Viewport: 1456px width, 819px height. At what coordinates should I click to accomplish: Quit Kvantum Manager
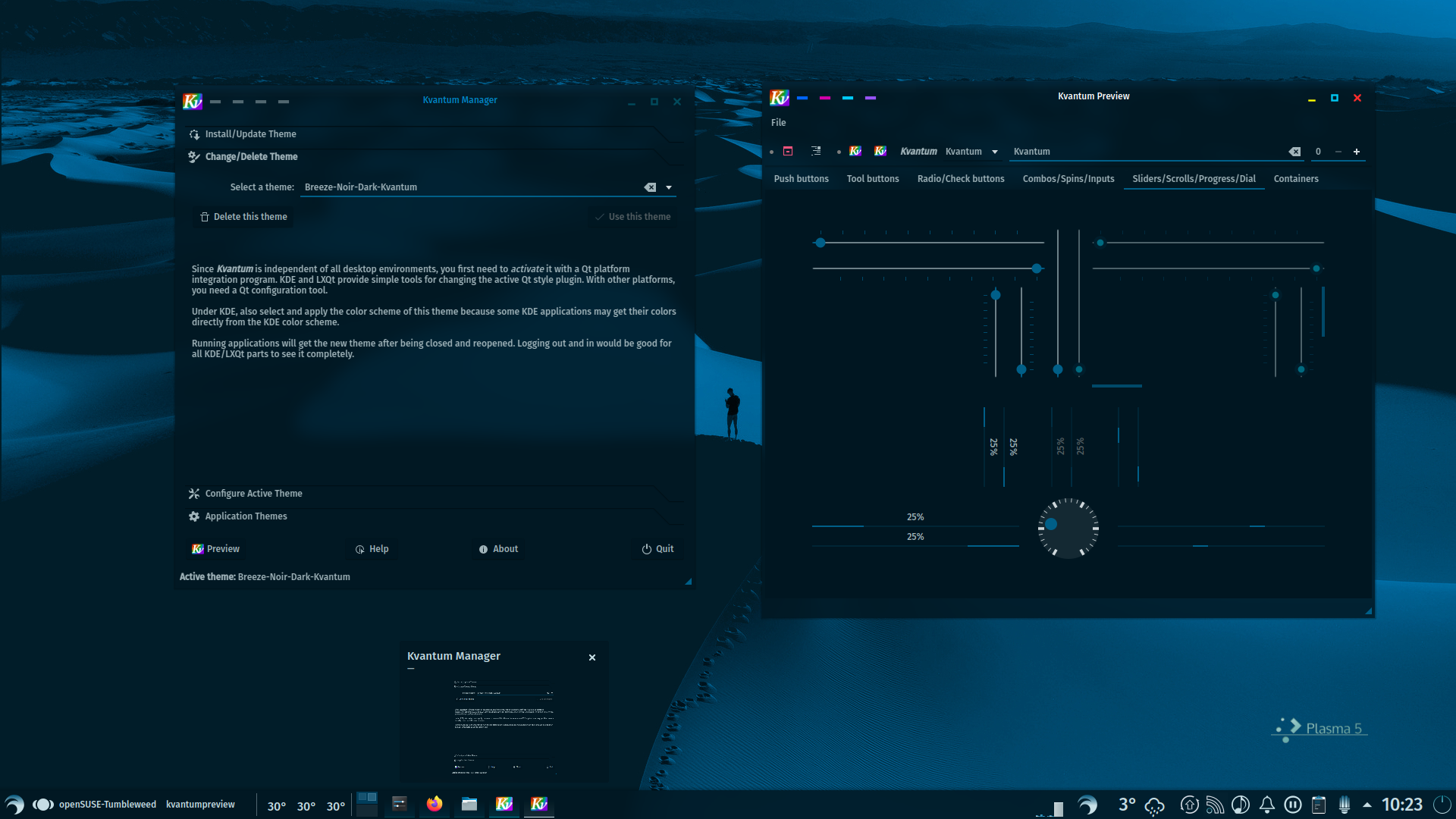657,549
